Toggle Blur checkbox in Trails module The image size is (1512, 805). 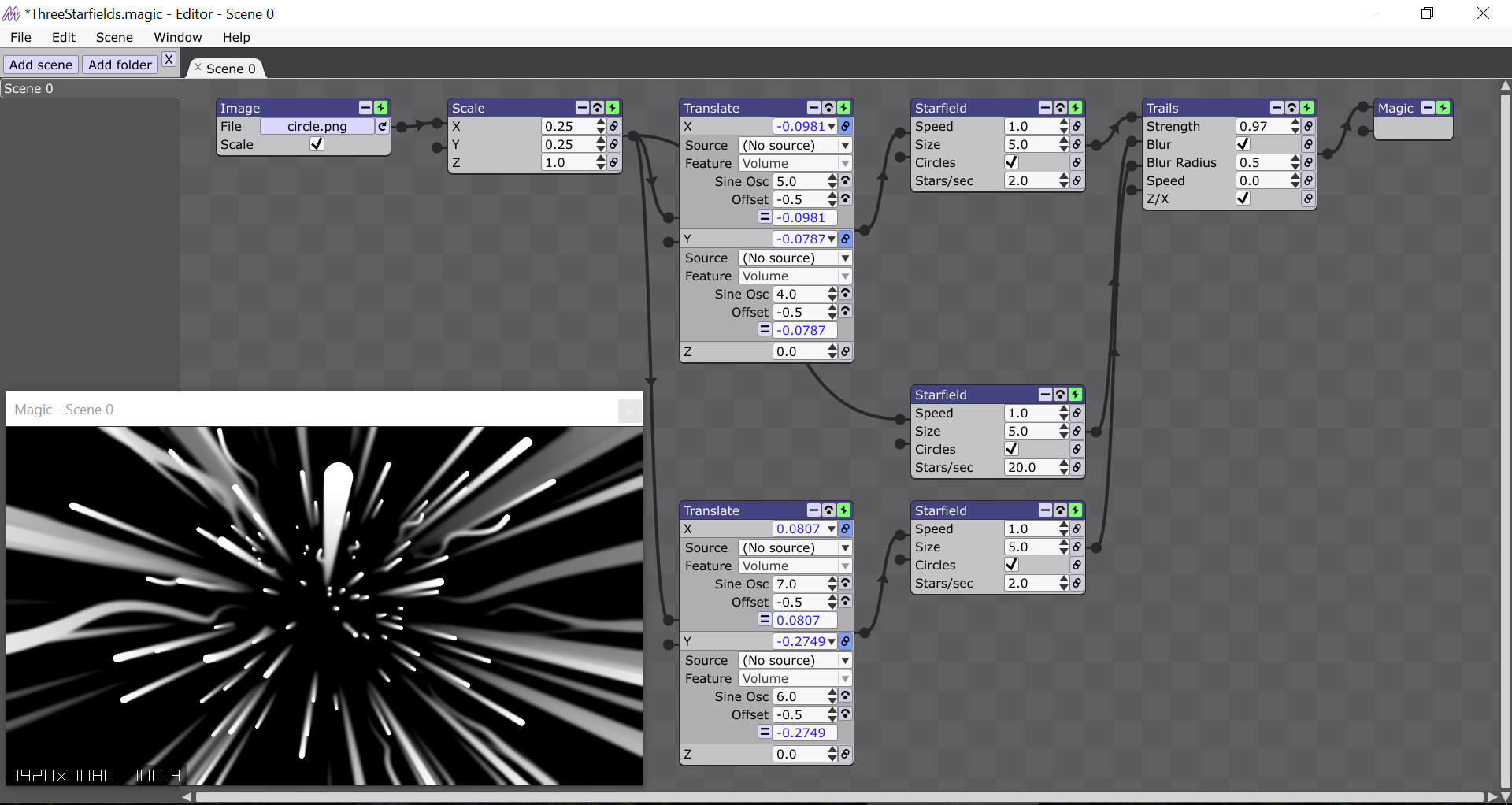click(1243, 144)
